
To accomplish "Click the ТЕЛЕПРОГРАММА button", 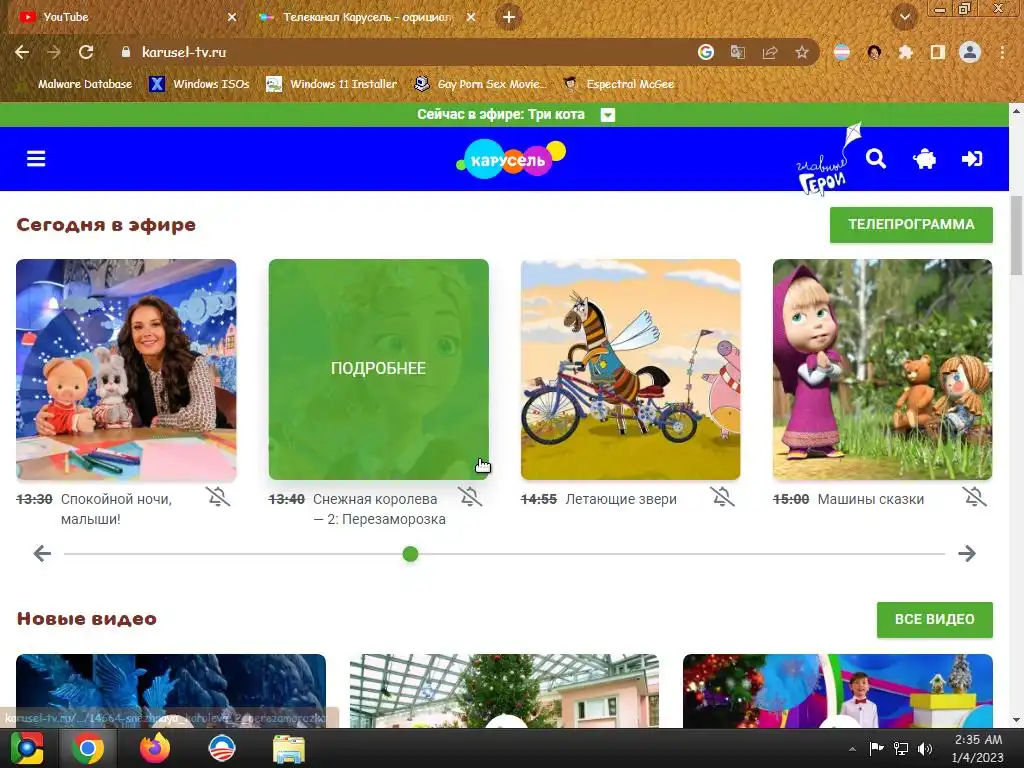I will click(911, 225).
